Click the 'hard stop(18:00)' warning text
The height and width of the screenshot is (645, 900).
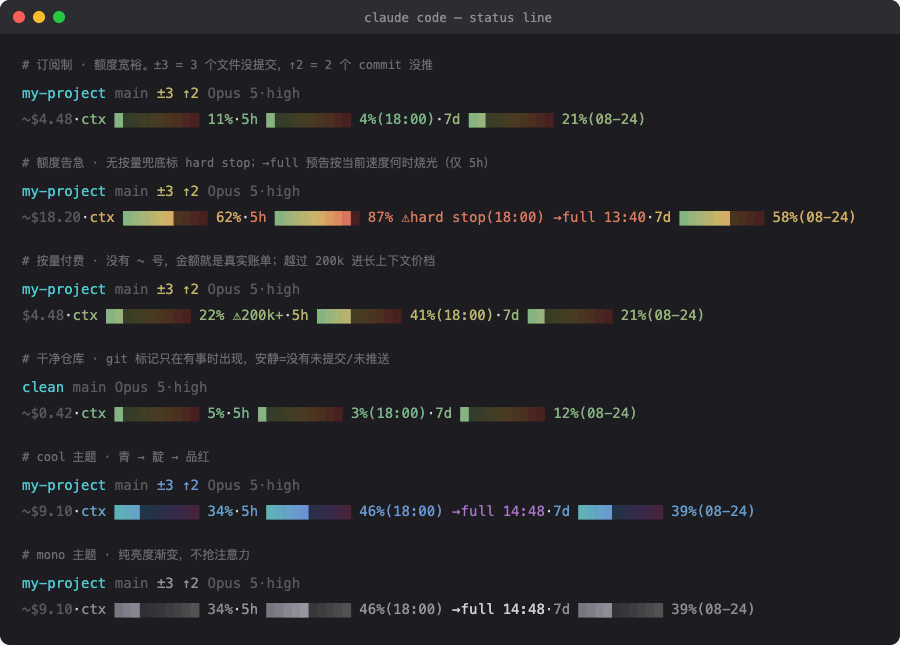[x=477, y=217]
